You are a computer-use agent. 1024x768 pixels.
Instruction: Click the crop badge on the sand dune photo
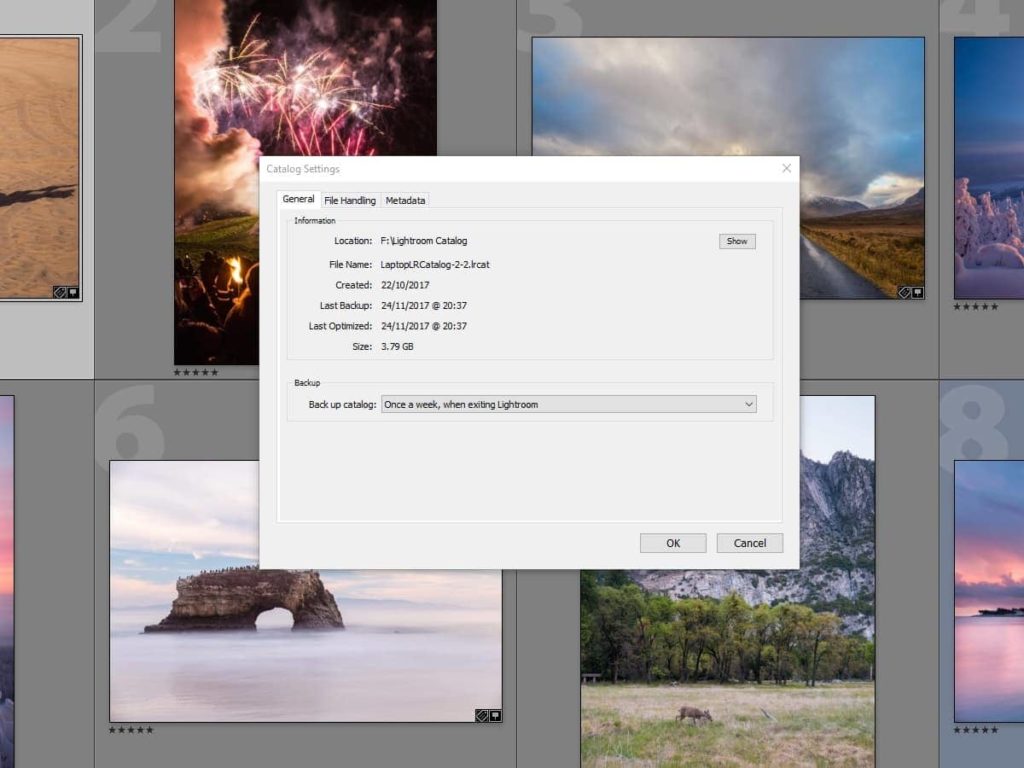[74, 292]
